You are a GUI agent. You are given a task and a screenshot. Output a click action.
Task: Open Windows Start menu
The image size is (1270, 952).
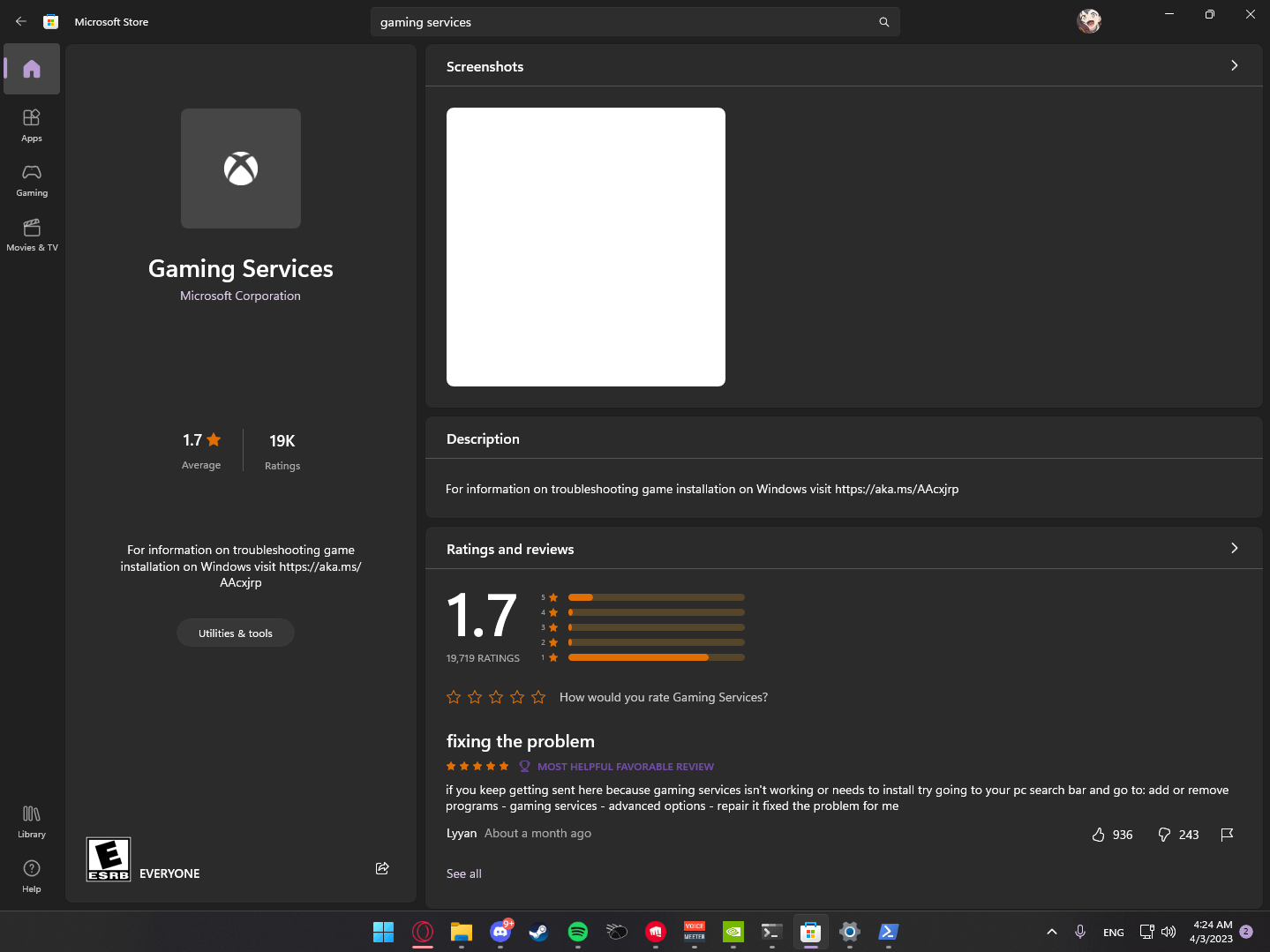[383, 932]
